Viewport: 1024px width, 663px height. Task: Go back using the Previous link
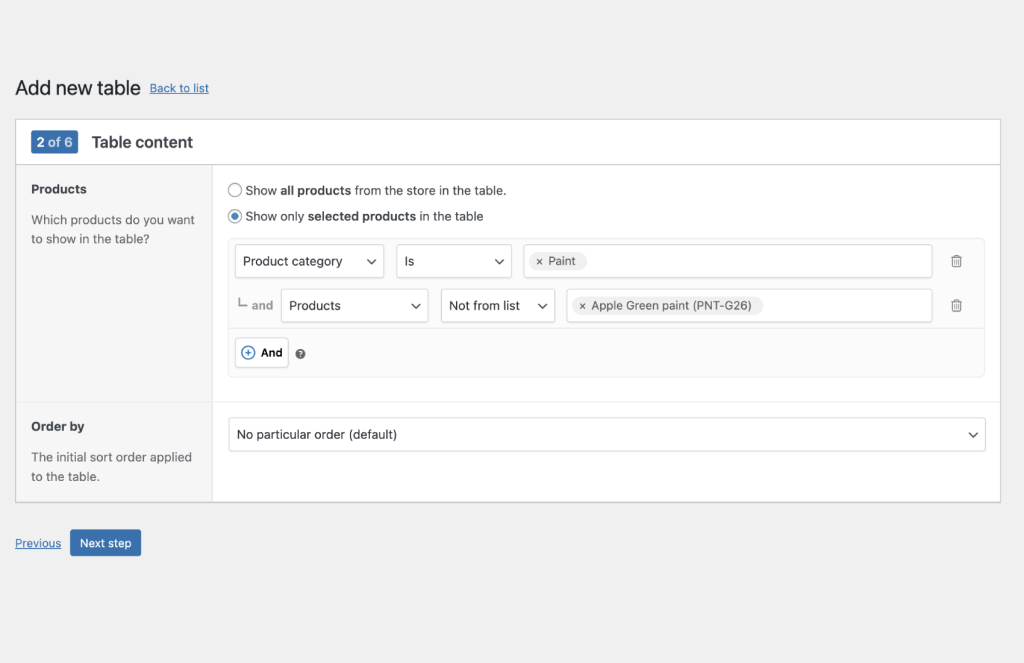point(37,542)
